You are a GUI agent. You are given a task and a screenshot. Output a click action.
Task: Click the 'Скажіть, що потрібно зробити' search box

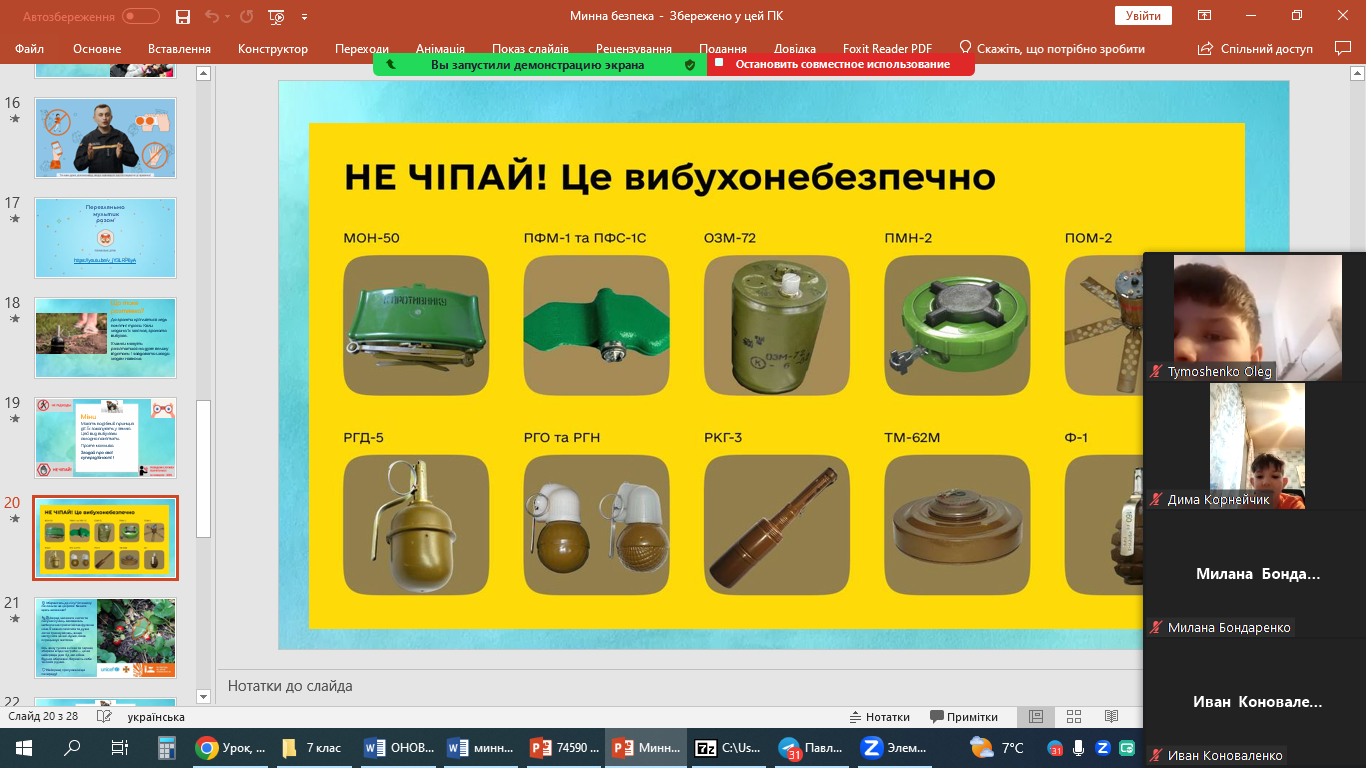coord(1052,48)
